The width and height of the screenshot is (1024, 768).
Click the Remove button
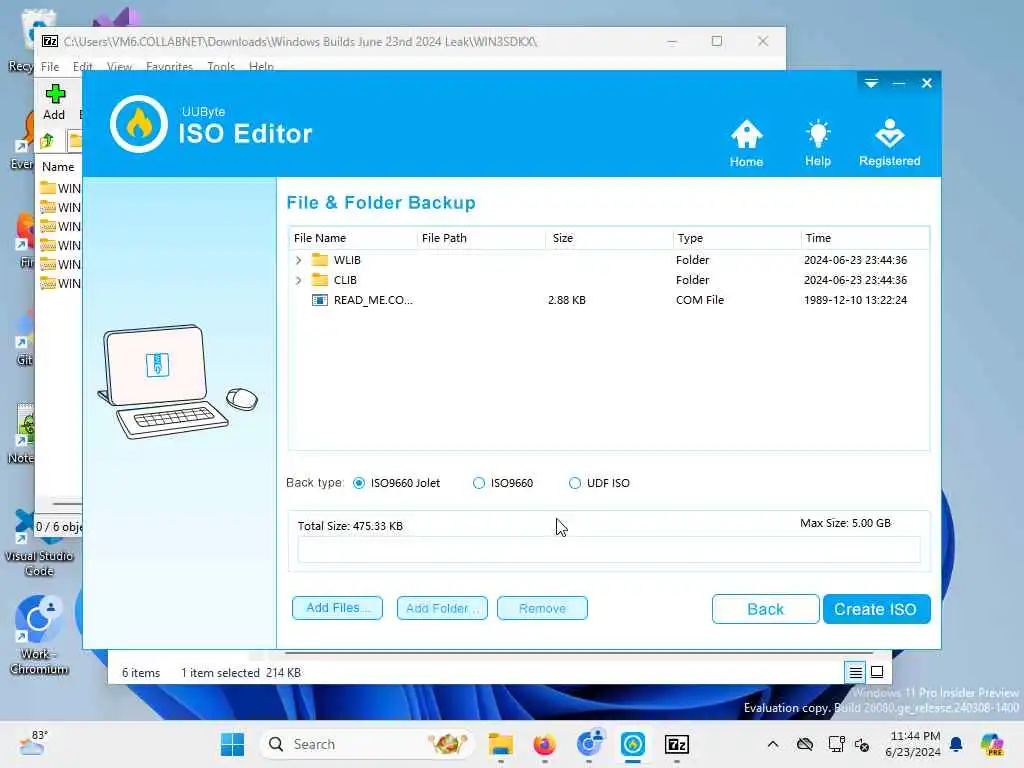[x=542, y=608]
